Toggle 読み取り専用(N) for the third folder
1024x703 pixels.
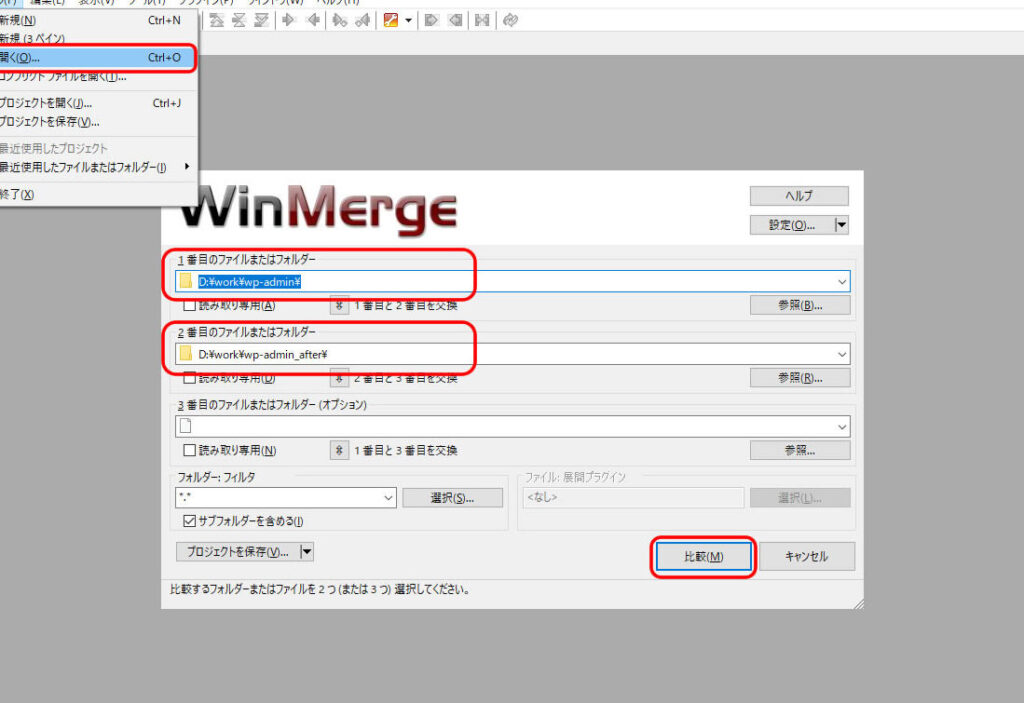pyautogui.click(x=189, y=451)
